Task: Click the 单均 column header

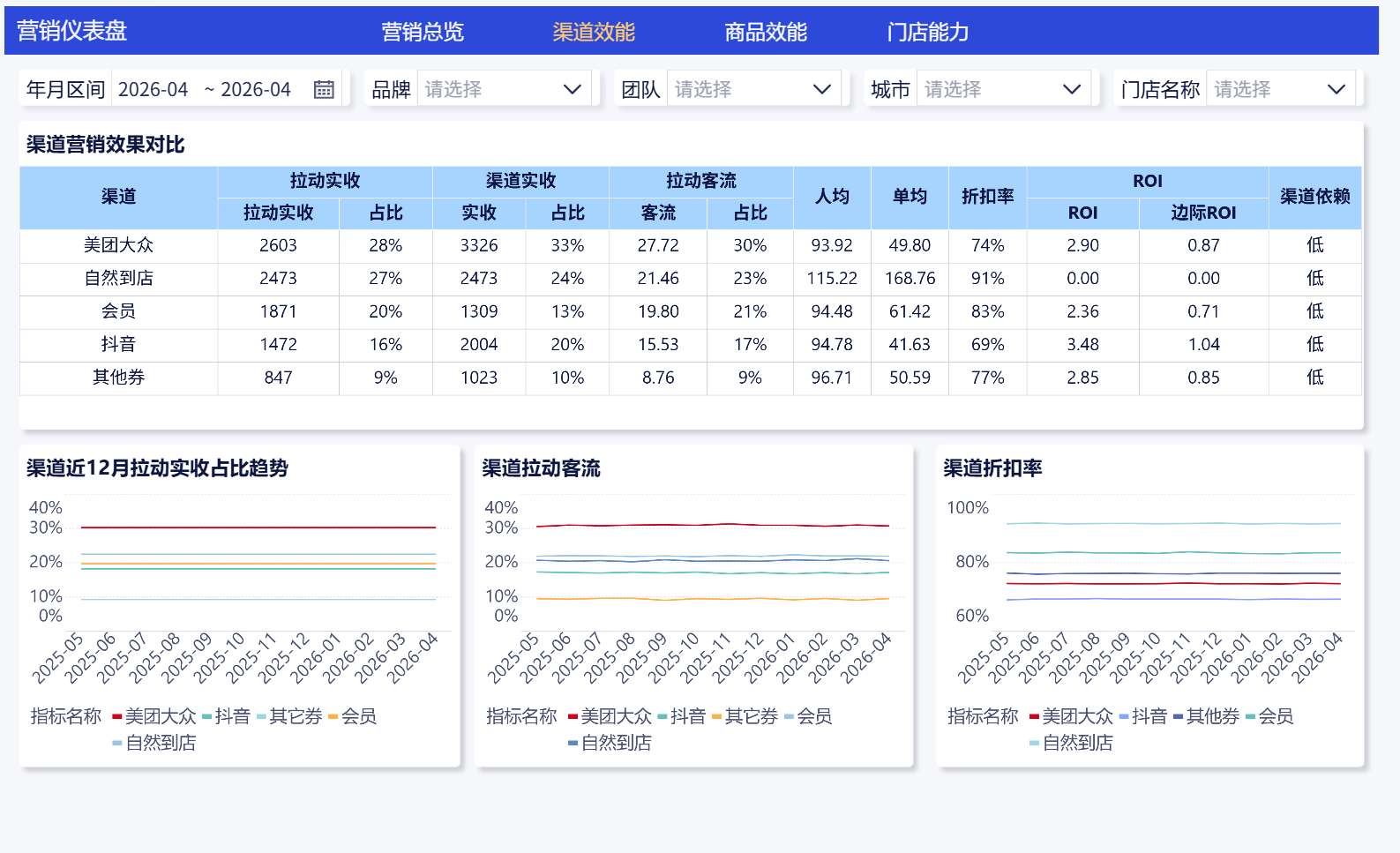Action: (910, 197)
